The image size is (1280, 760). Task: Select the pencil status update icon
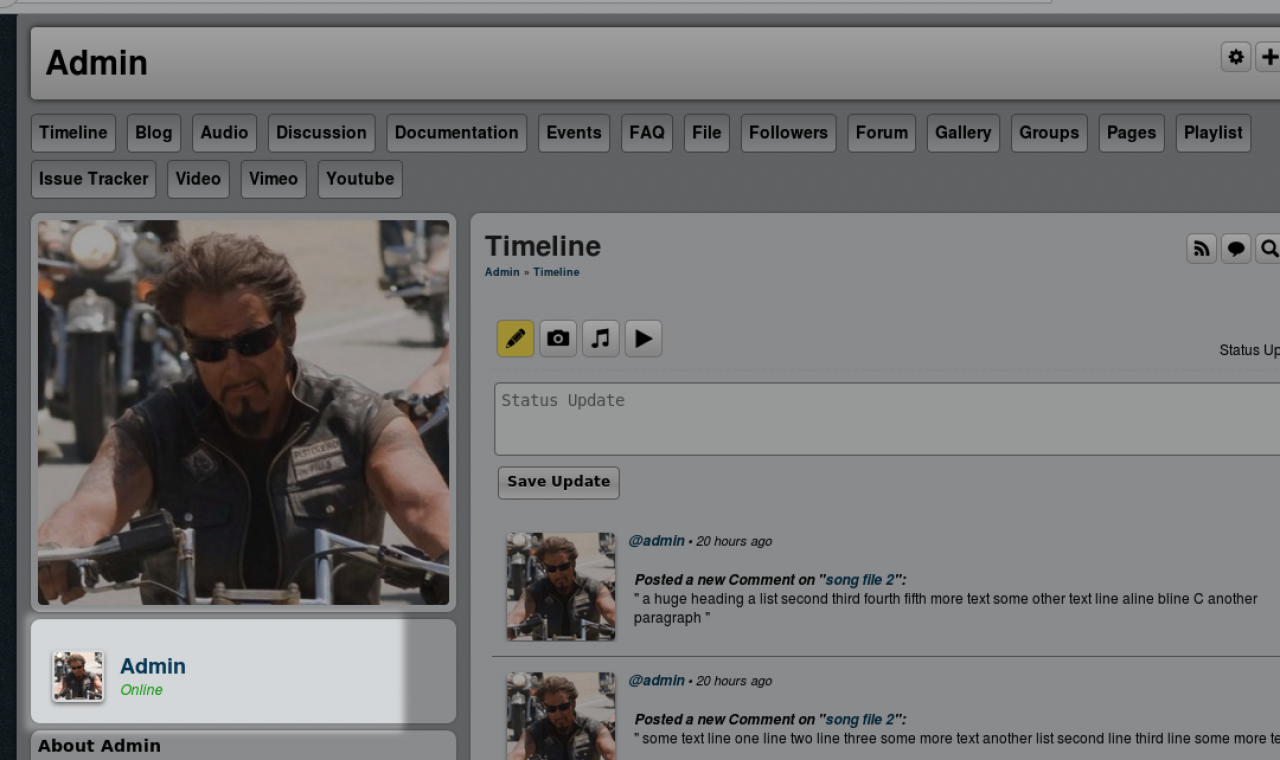pos(516,339)
